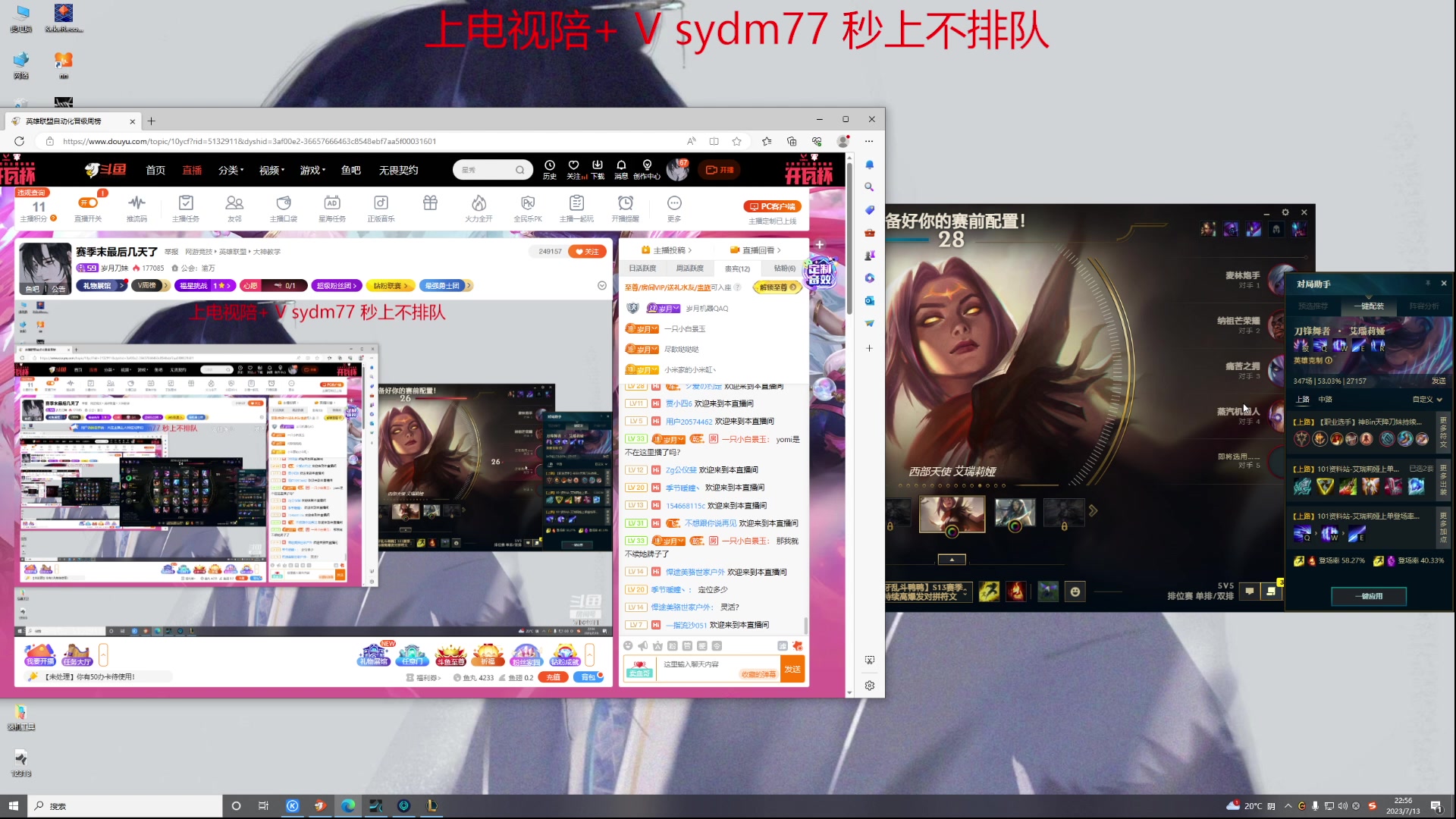The width and height of the screenshot is (1456, 819).
Task: Open the 全民乐PK feature icon
Action: pyautogui.click(x=528, y=205)
